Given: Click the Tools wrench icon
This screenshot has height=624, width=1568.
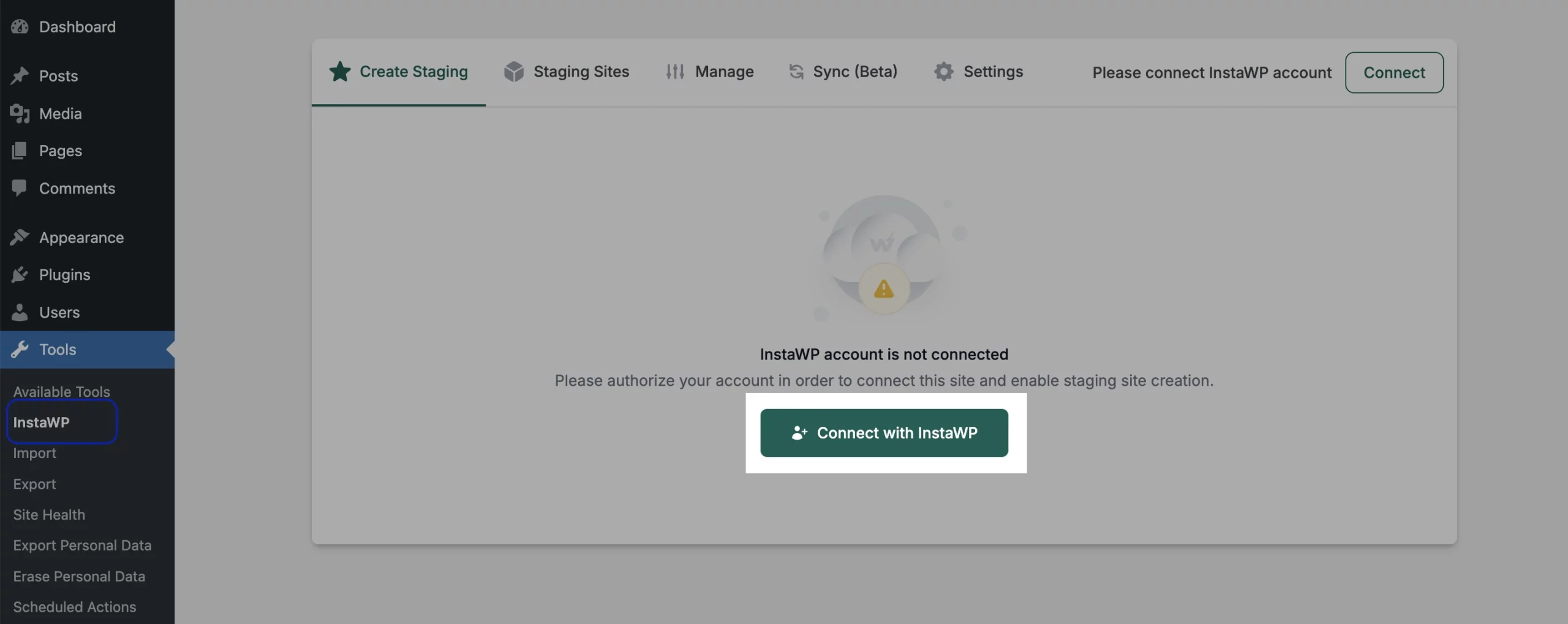Looking at the screenshot, I should pos(20,349).
